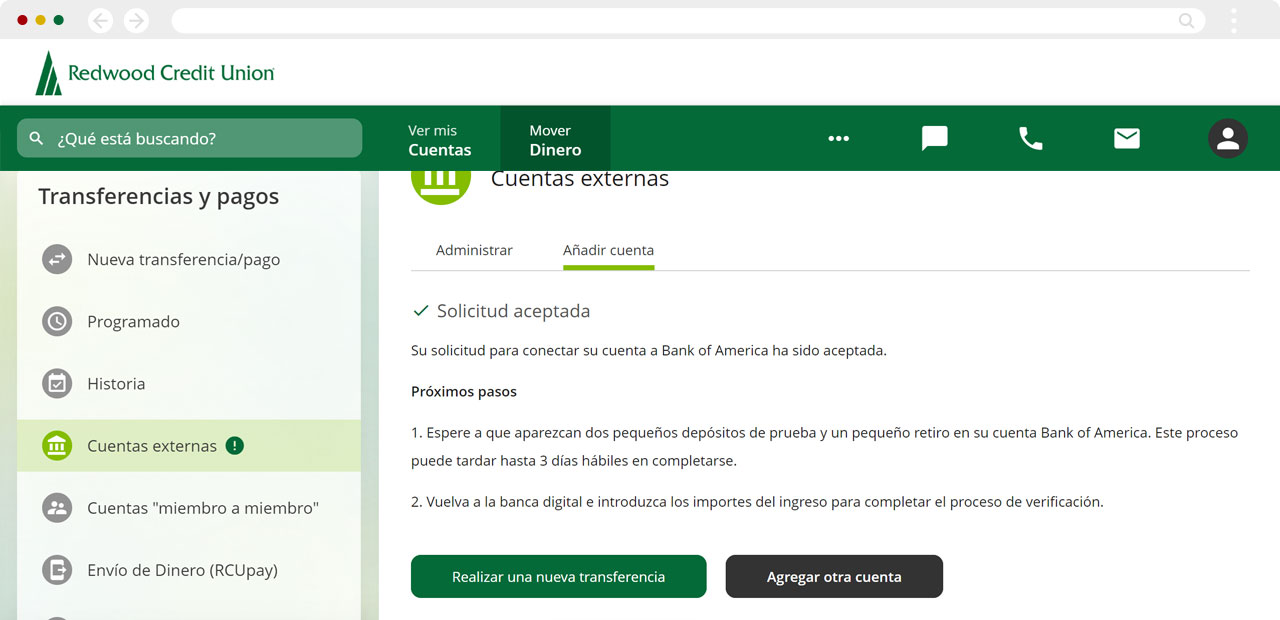This screenshot has height=620, width=1280.
Task: Click the Transferencias y pagos heading
Action: coord(159,197)
